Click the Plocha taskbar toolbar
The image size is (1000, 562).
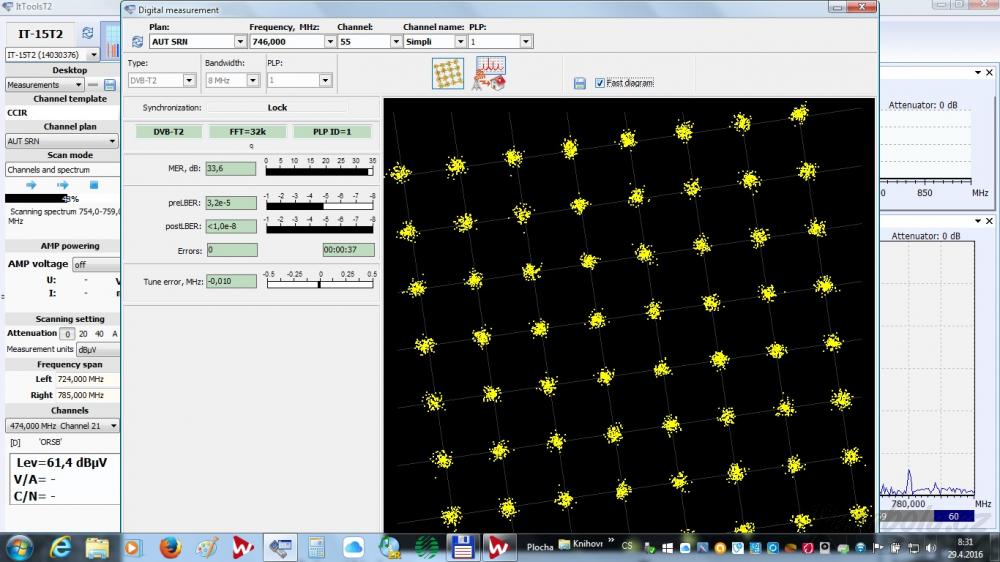(540, 547)
